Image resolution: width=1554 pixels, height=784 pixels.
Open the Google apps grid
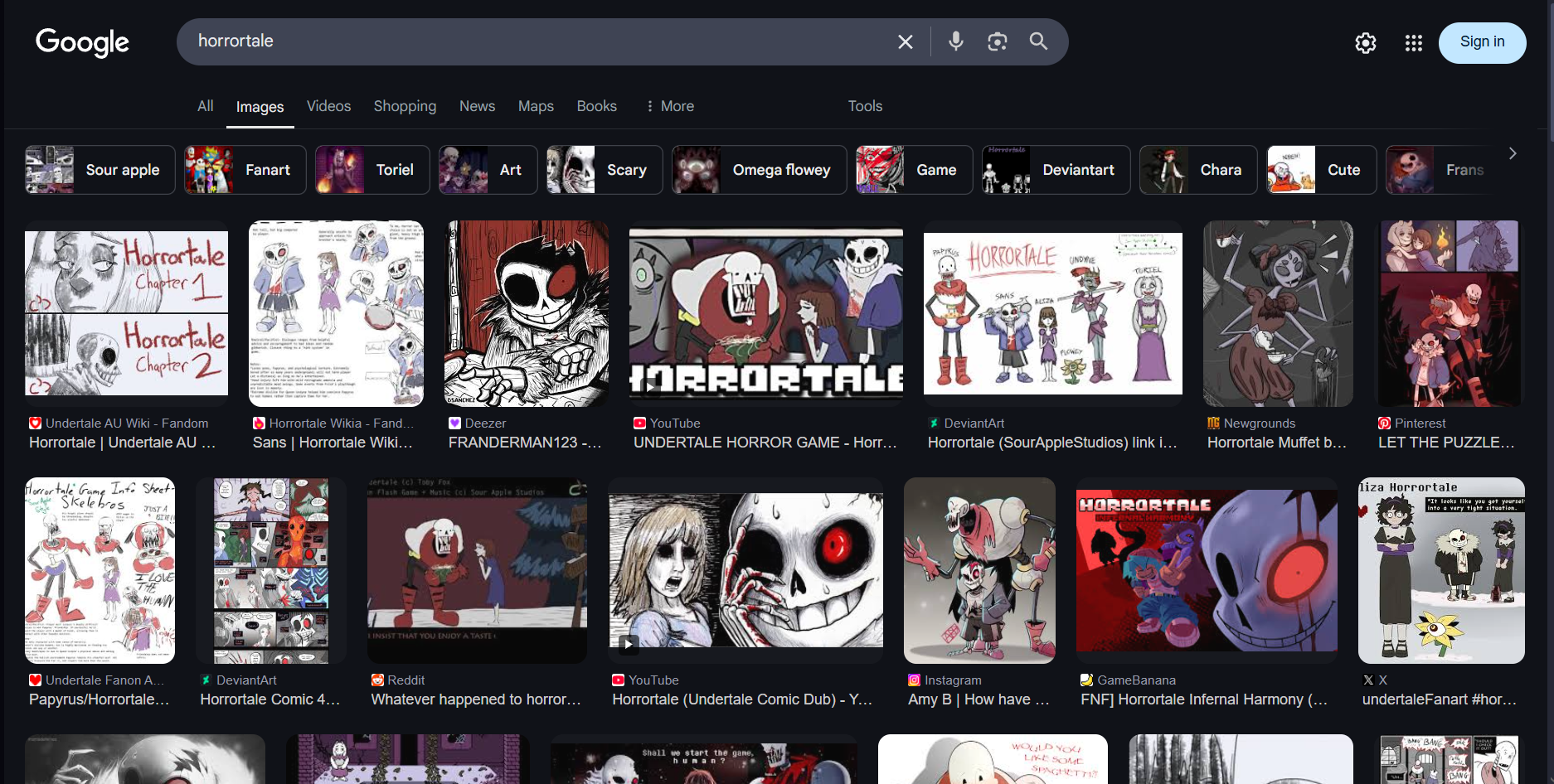coord(1414,43)
